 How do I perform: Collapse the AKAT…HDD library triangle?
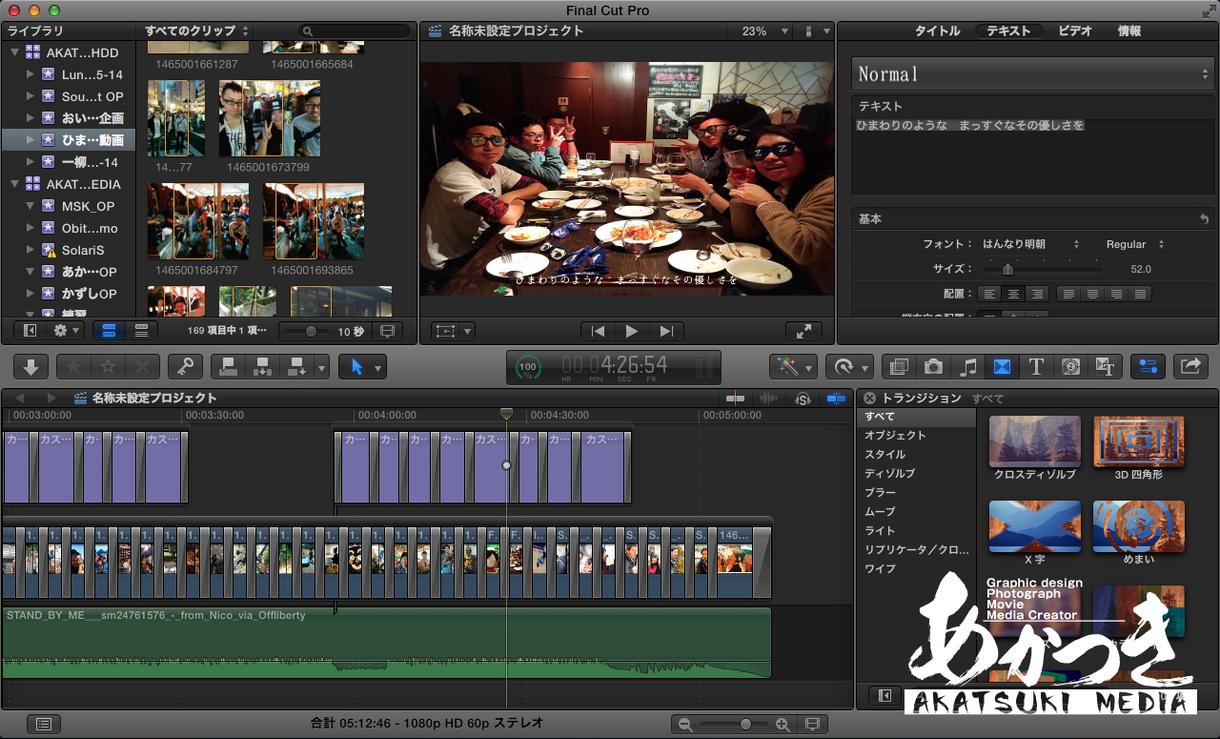[x=15, y=52]
